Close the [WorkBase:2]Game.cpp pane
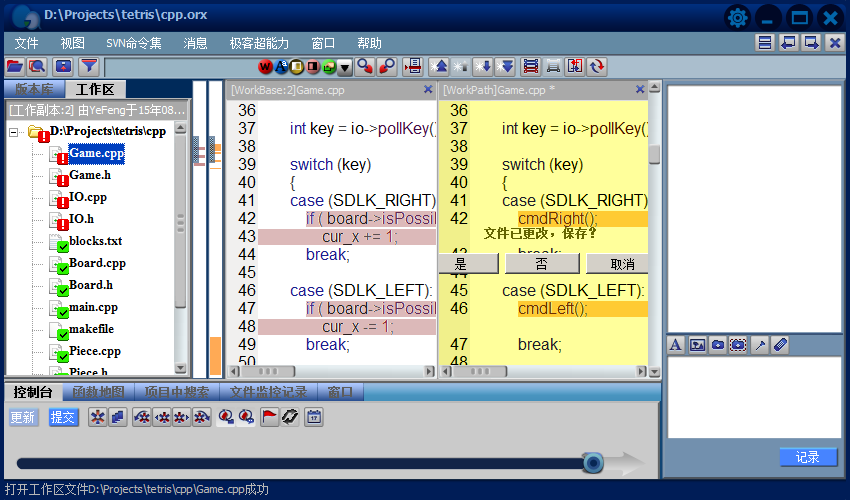850x500 pixels. [x=428, y=89]
